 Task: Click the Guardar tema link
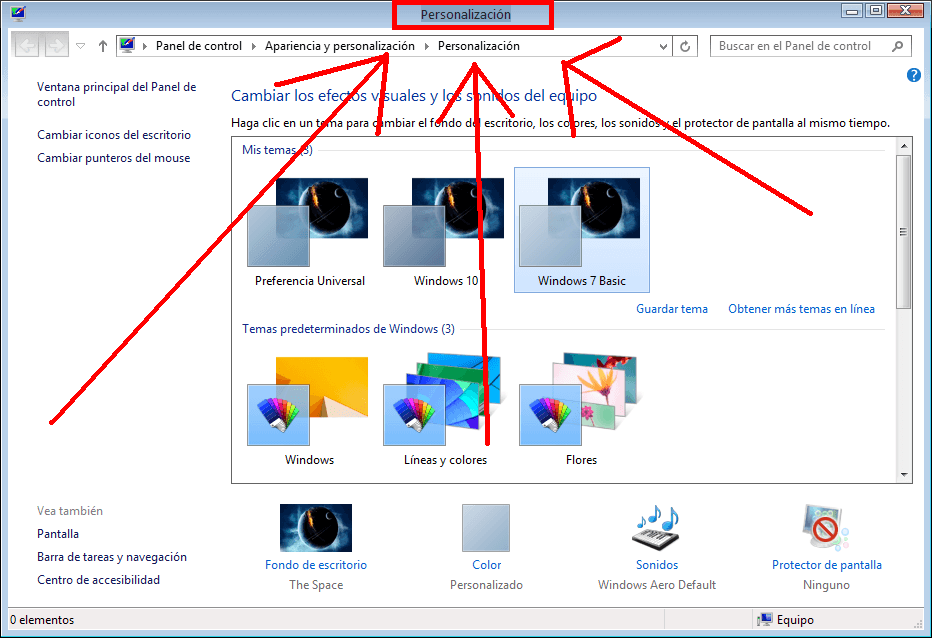click(671, 309)
